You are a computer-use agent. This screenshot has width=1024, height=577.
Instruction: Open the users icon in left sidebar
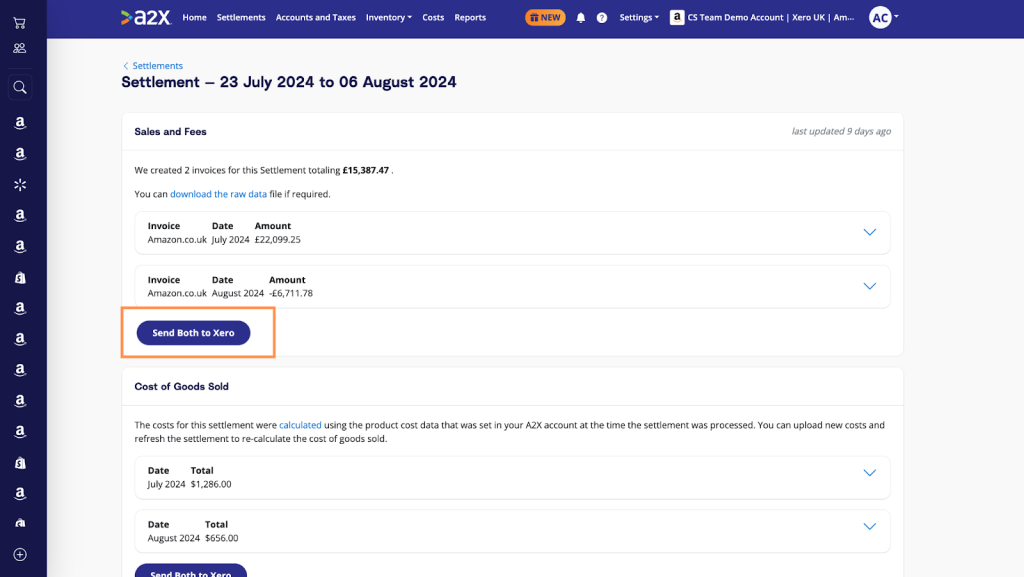(x=19, y=48)
